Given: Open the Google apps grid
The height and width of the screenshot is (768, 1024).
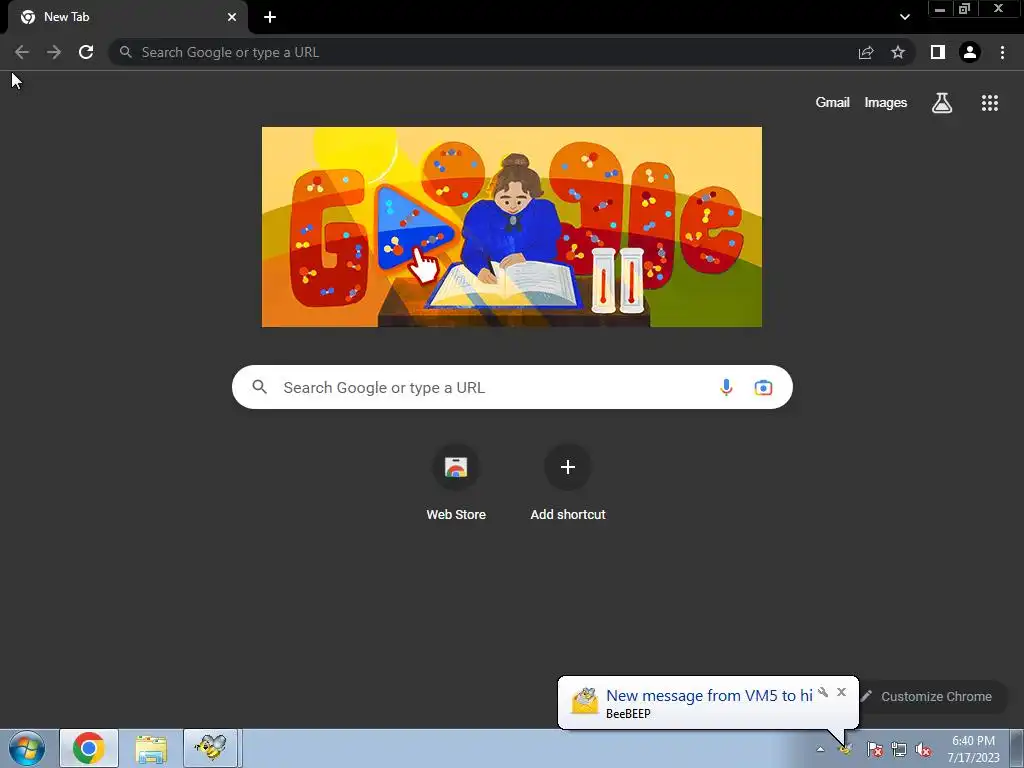Looking at the screenshot, I should pyautogui.click(x=990, y=103).
